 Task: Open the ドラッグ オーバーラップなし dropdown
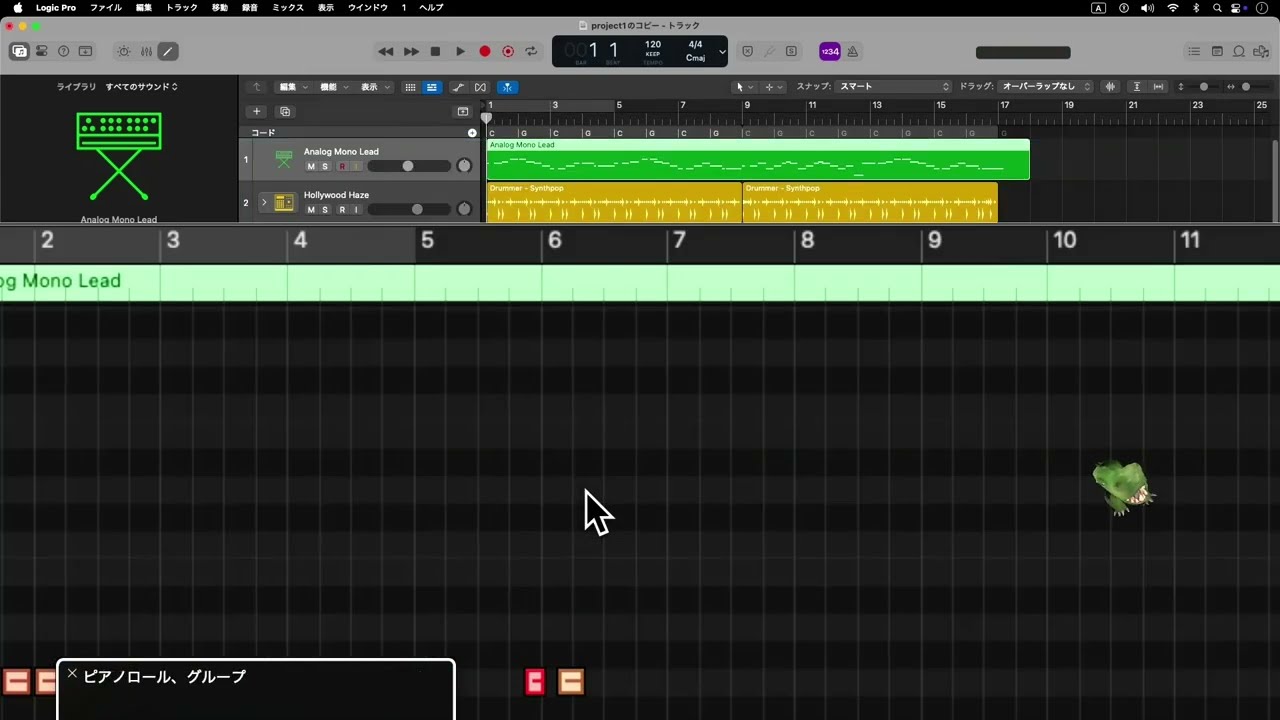(1046, 87)
